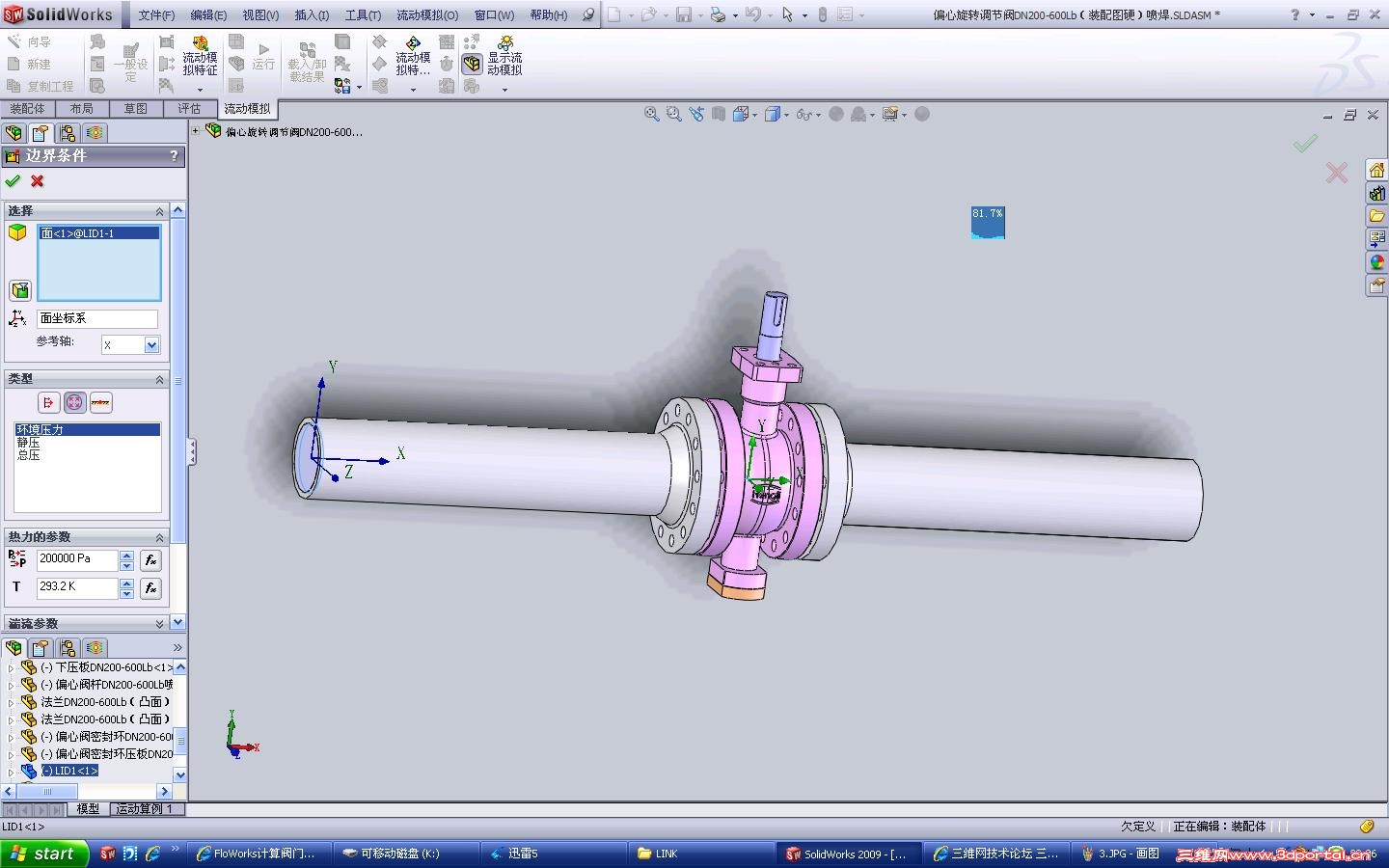Screen dimensions: 1389x868
Task: Click the Windows start button
Action: click(44, 854)
